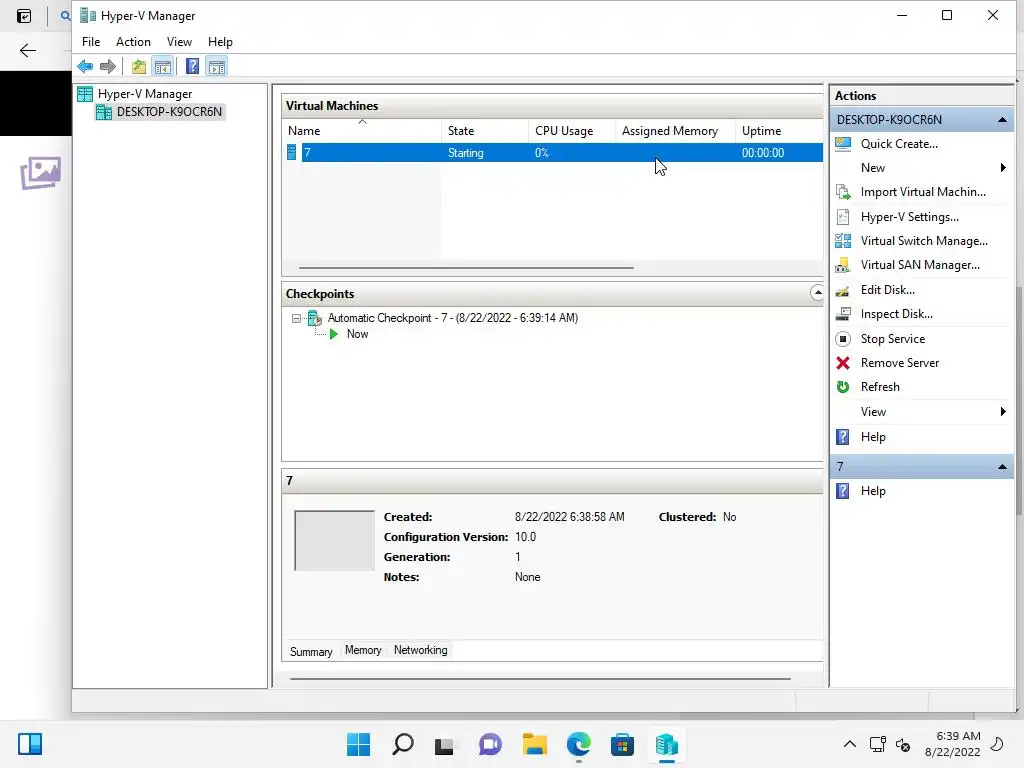The width and height of the screenshot is (1024, 768).
Task: Collapse the 7 actions section arrow
Action: 1002,467
